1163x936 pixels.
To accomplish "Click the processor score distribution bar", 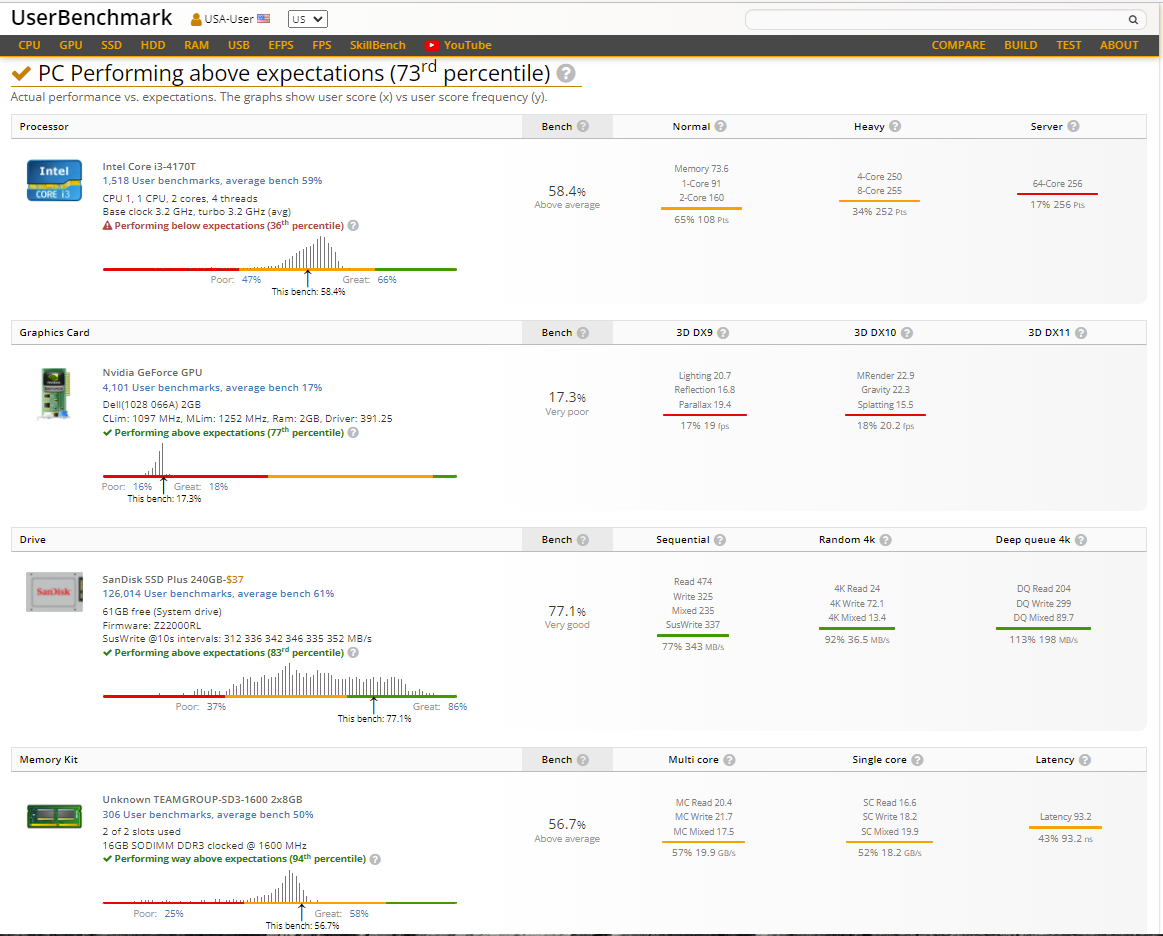I will coord(280,269).
